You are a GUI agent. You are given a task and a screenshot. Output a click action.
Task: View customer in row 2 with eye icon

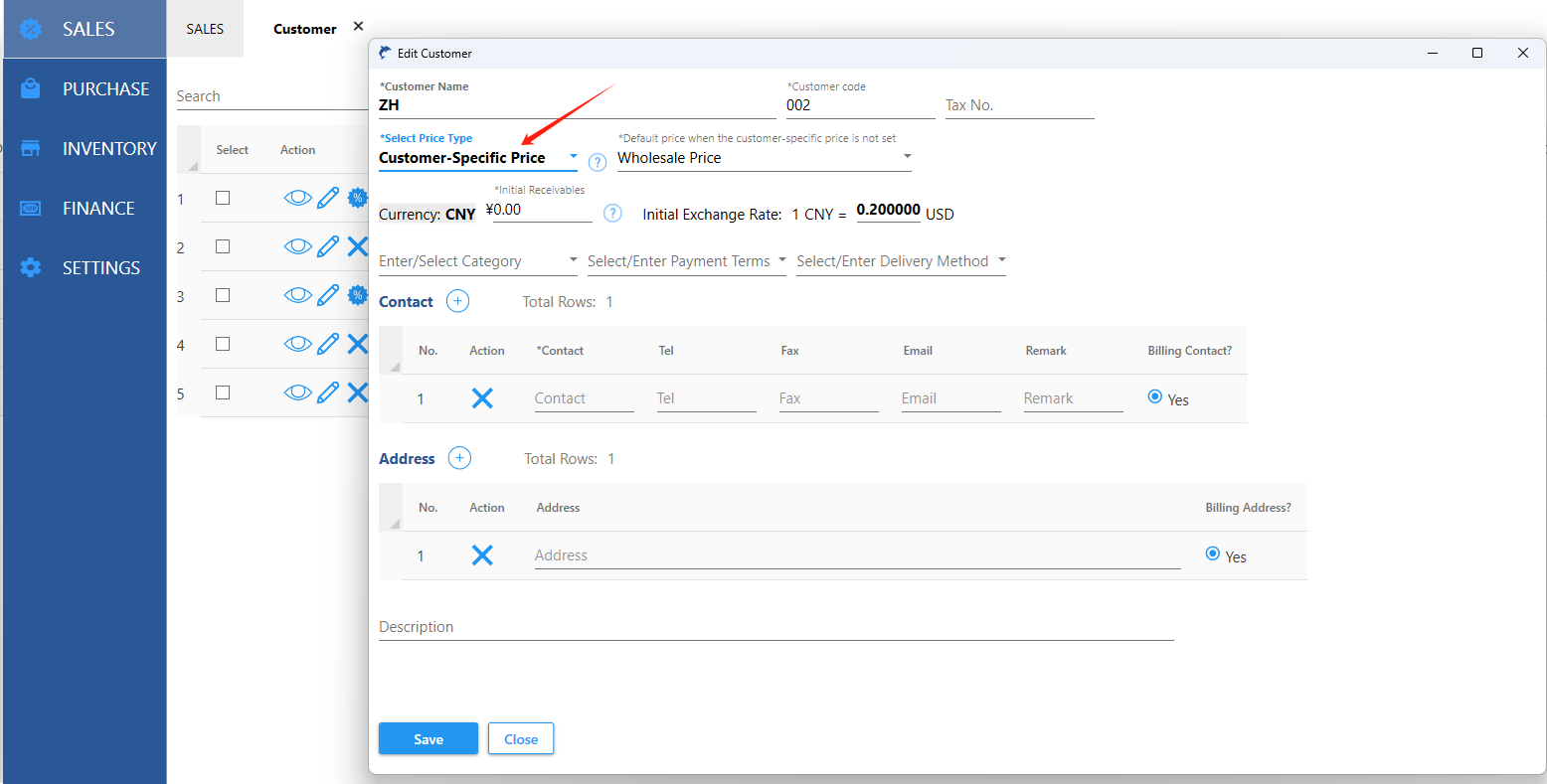(297, 246)
